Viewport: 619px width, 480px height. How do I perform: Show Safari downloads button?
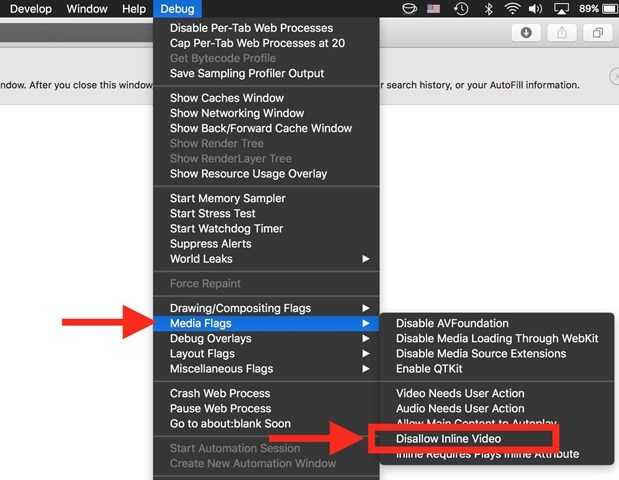(x=526, y=33)
